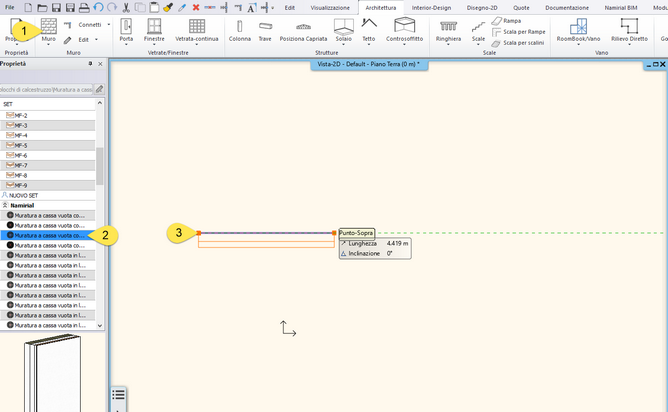Screen dimensions: 668x412
Task: Undo the last action
Action: point(98,7)
